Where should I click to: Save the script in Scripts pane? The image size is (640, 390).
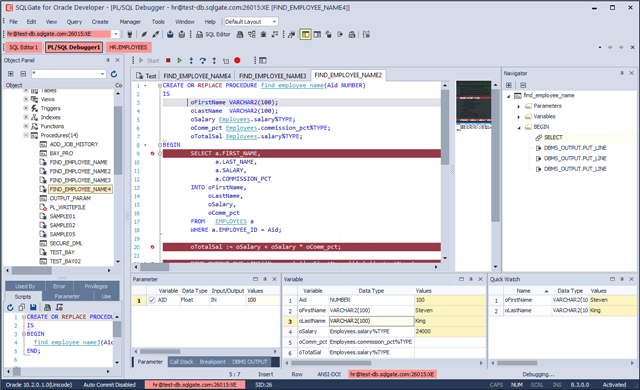33,307
